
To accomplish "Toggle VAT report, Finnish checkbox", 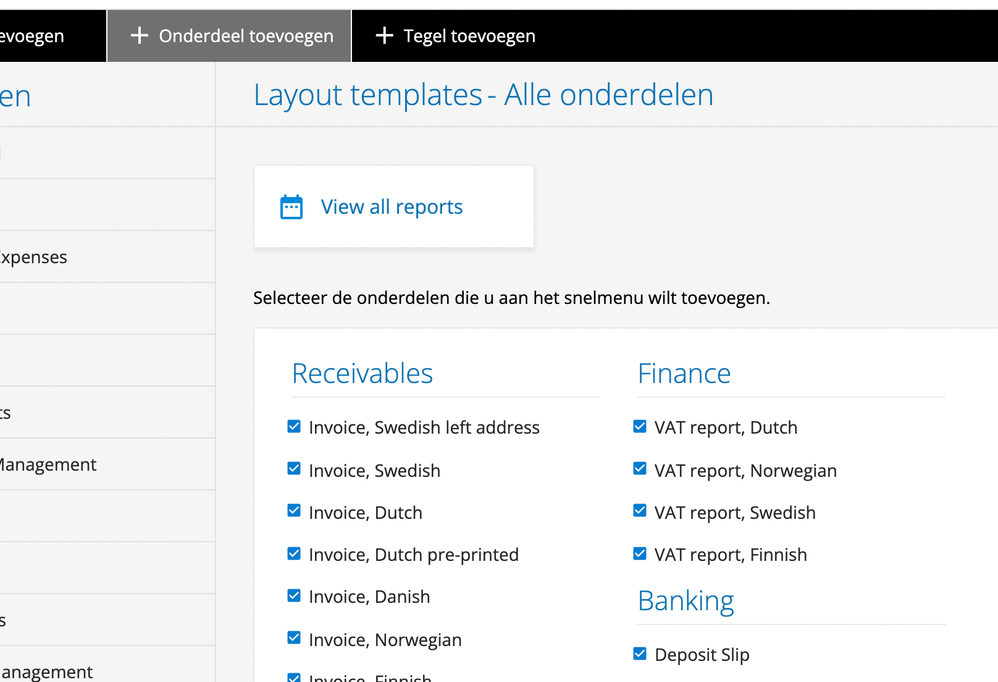I will coord(640,553).
